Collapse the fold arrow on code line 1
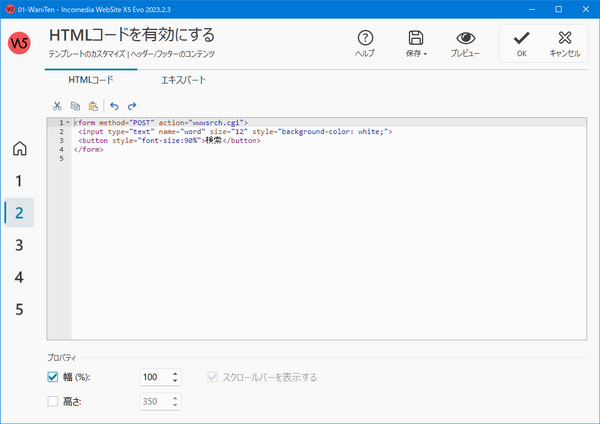The width and height of the screenshot is (600, 424). point(68,122)
